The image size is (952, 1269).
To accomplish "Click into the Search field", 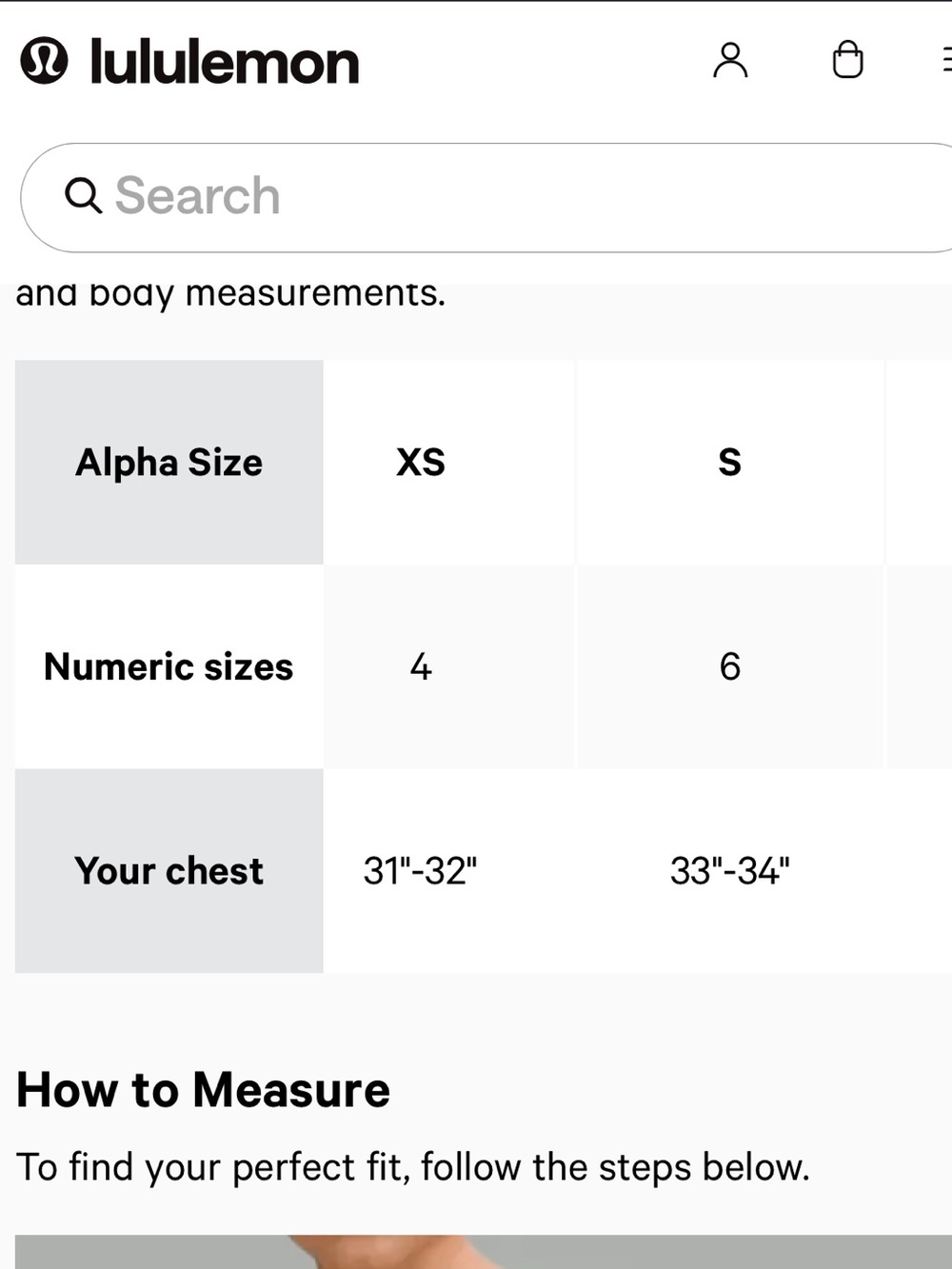I will pos(486,198).
